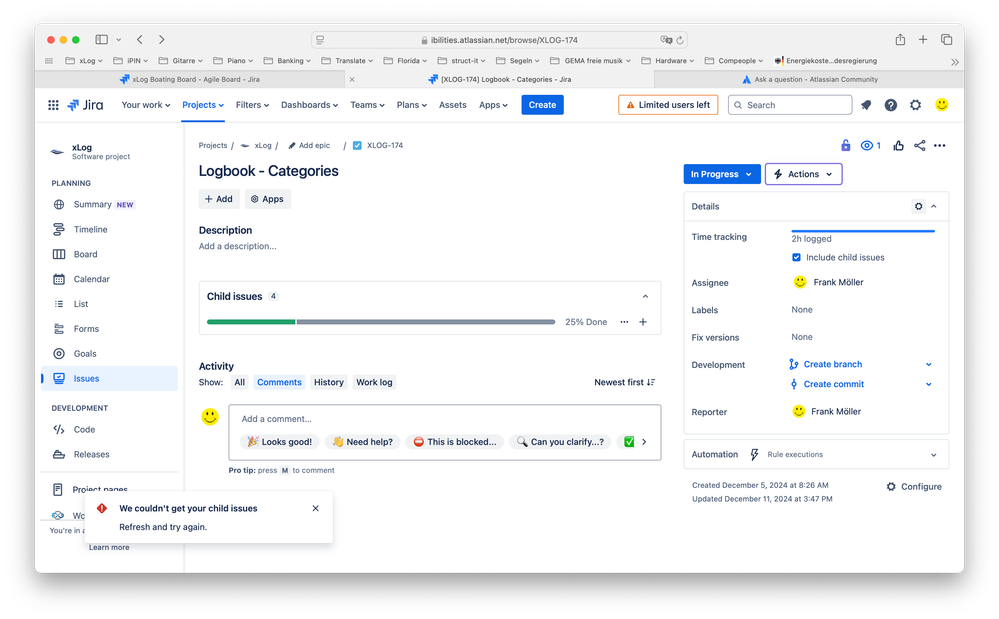
Task: Show History activity tab
Action: (329, 382)
